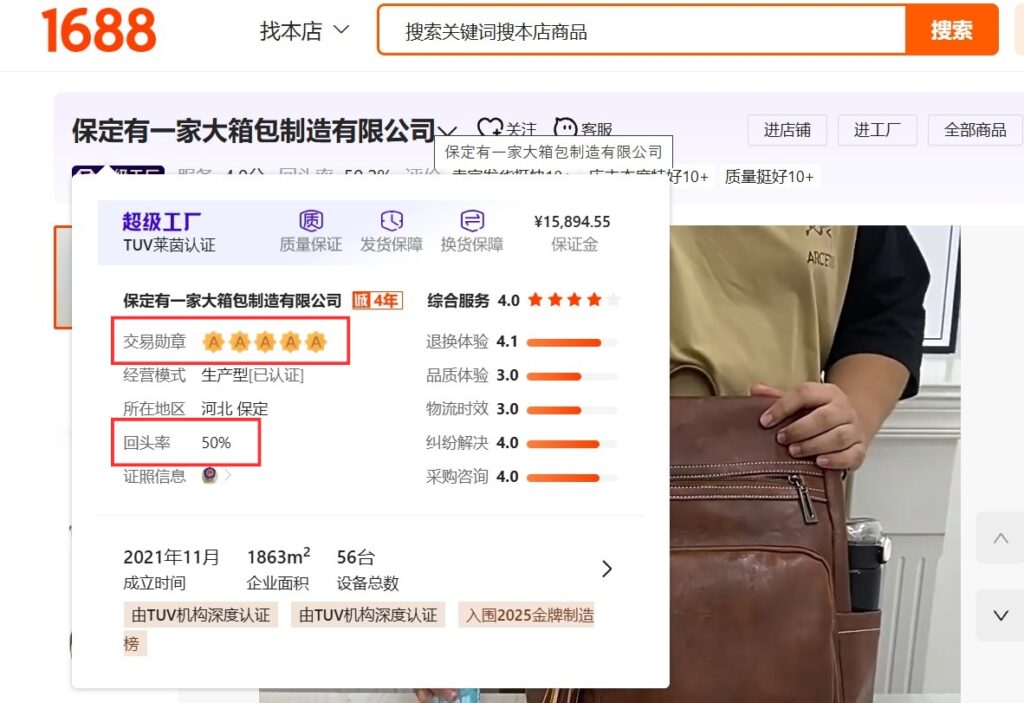
Task: Click the down arrow scroll button
Action: pos(1000,615)
